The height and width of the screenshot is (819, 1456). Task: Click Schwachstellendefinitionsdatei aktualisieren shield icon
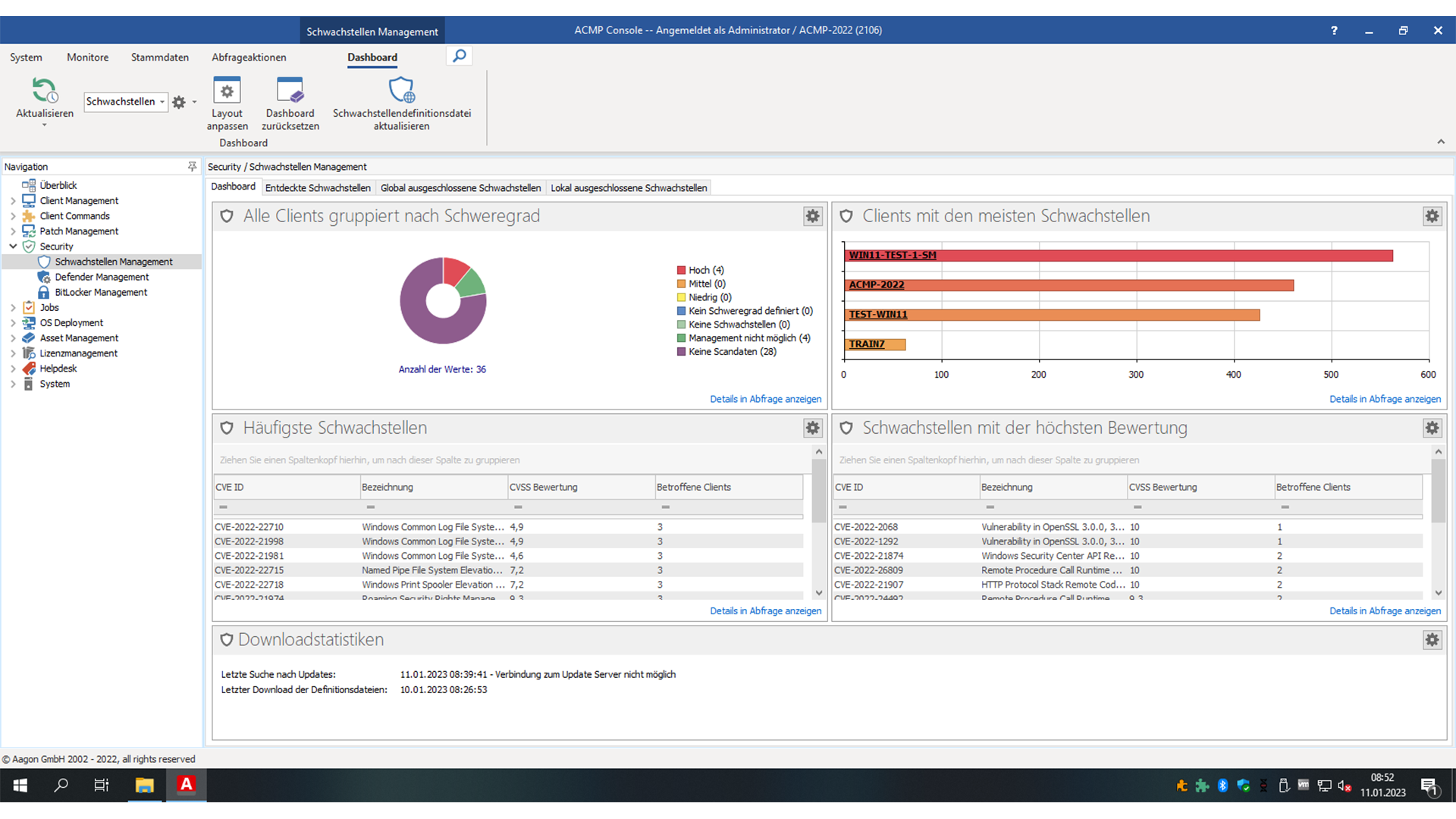pos(401,91)
